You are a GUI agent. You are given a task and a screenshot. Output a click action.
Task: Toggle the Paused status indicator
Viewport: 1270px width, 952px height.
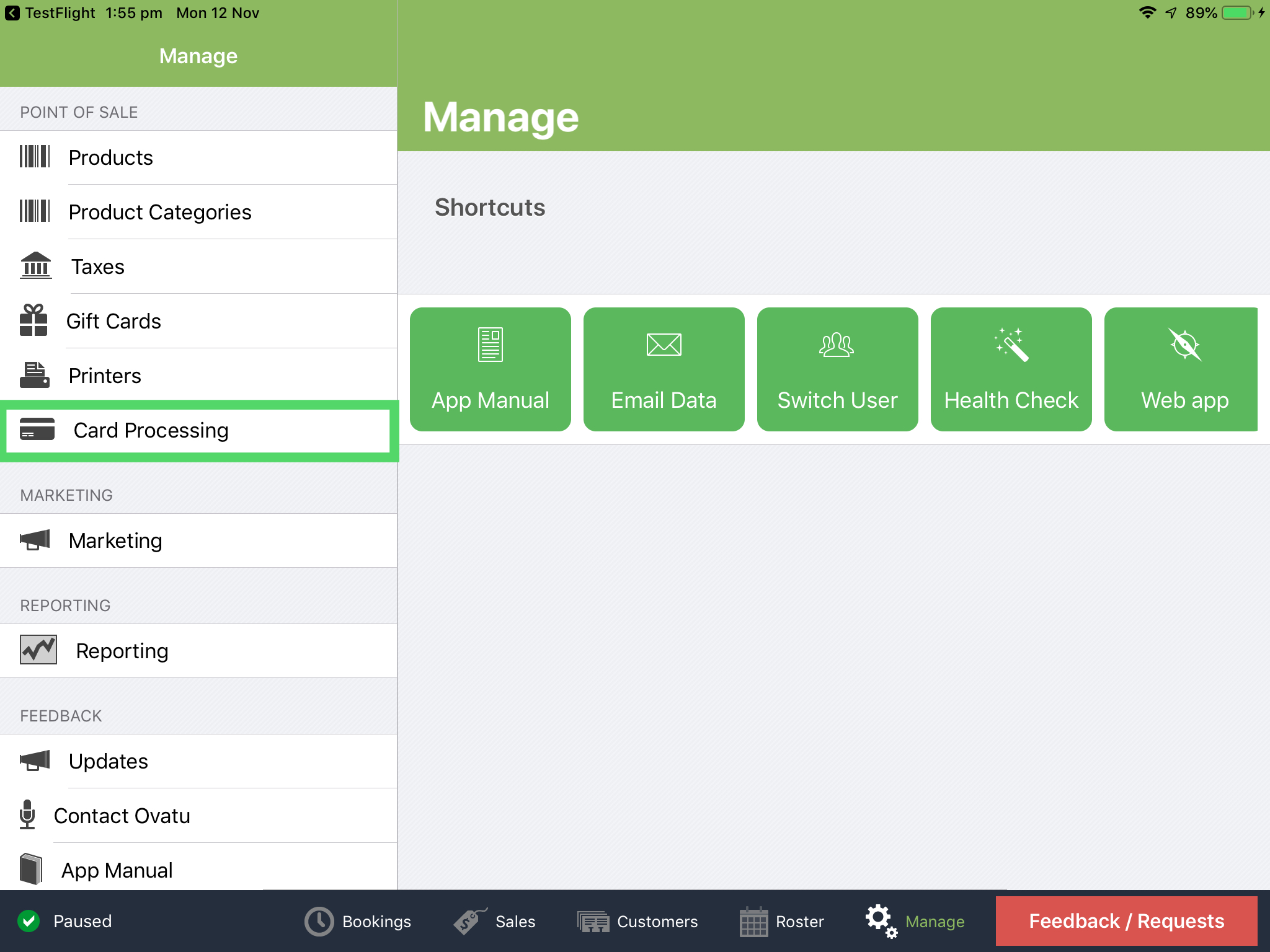[29, 921]
